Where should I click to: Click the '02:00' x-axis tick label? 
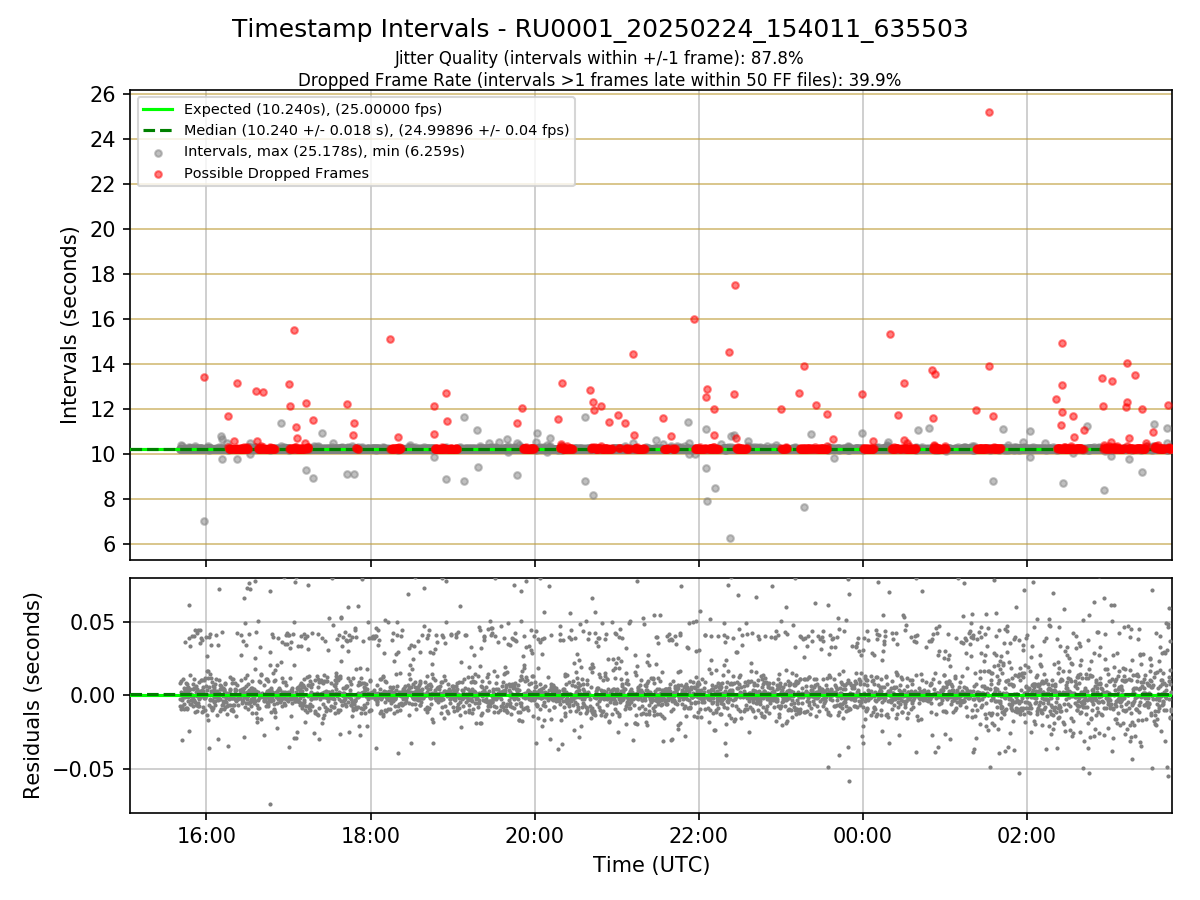point(1026,834)
